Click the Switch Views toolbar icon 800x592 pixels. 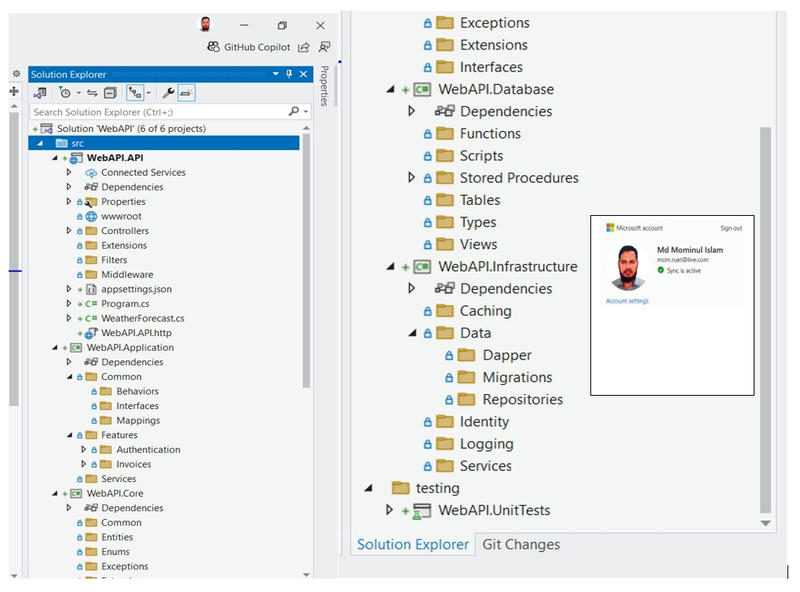click(x=40, y=93)
